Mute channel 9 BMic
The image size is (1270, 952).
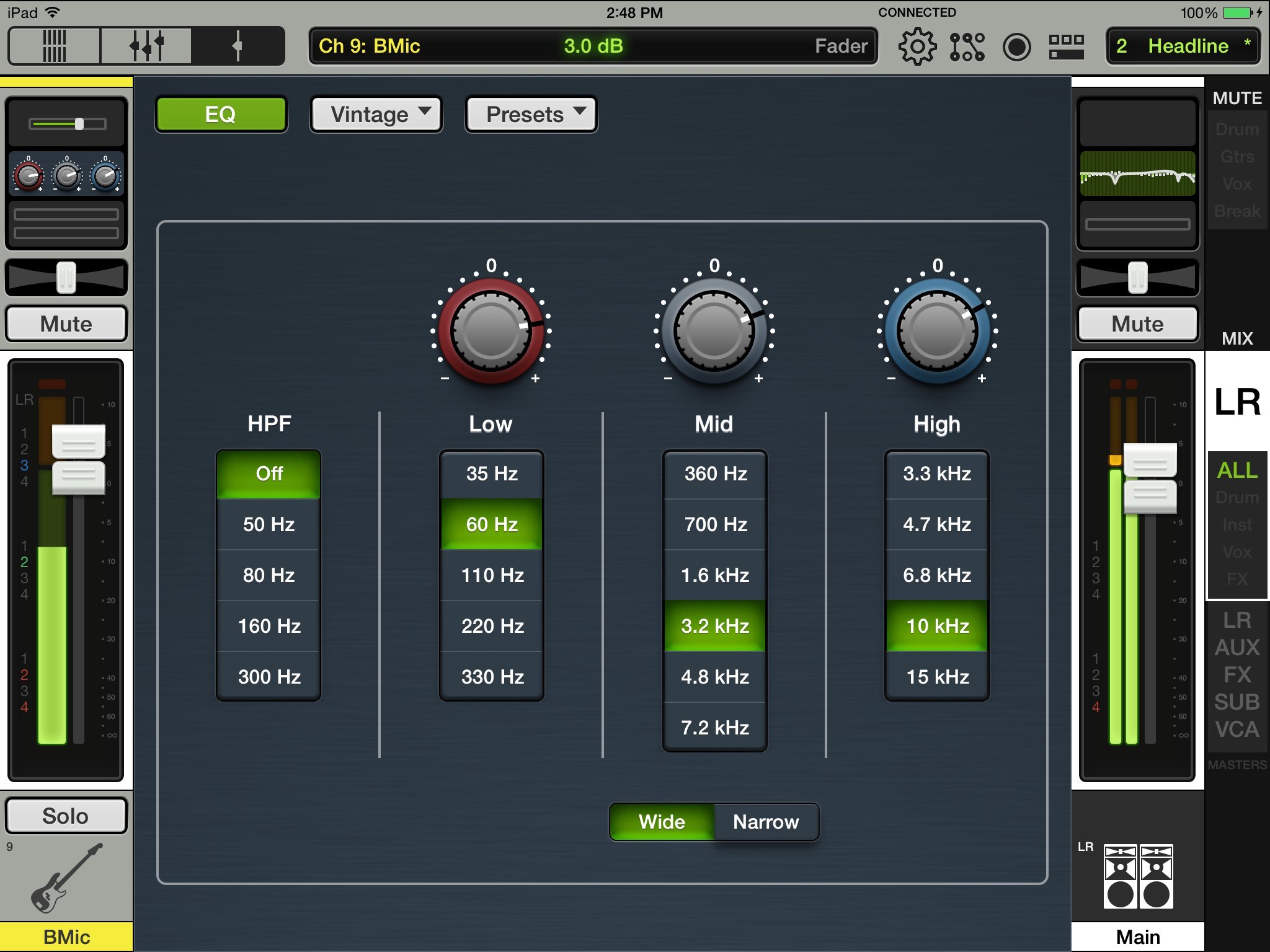(x=66, y=324)
